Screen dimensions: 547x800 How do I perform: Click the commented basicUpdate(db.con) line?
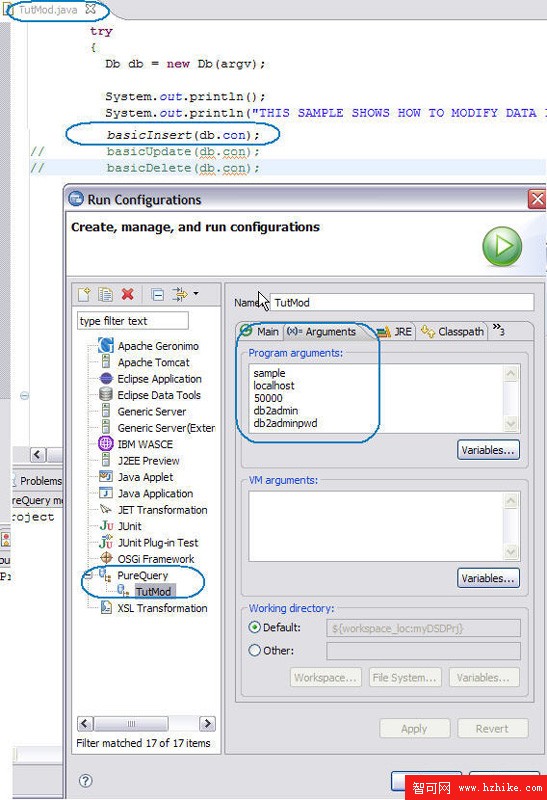click(x=183, y=152)
